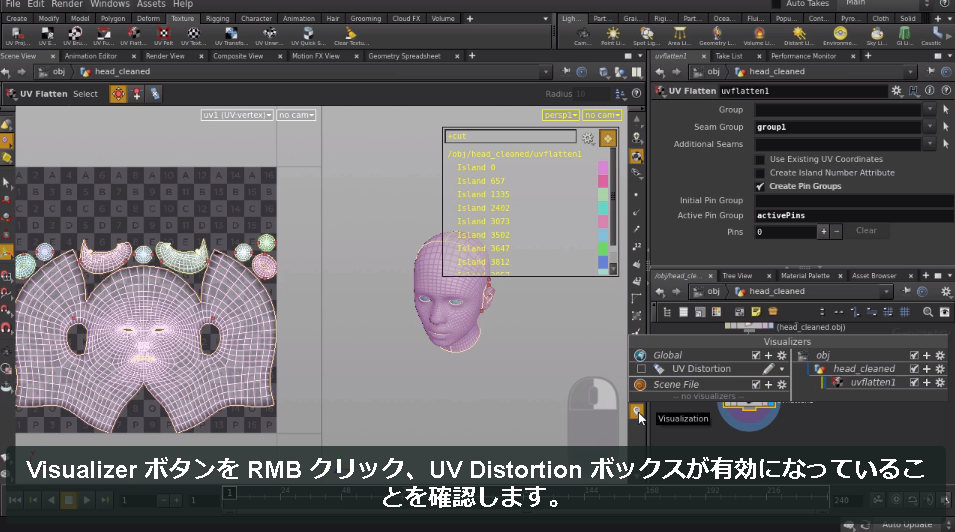Viewport: 955px width, 532px height.
Task: Click the play forward timeline button
Action: (x=87, y=500)
